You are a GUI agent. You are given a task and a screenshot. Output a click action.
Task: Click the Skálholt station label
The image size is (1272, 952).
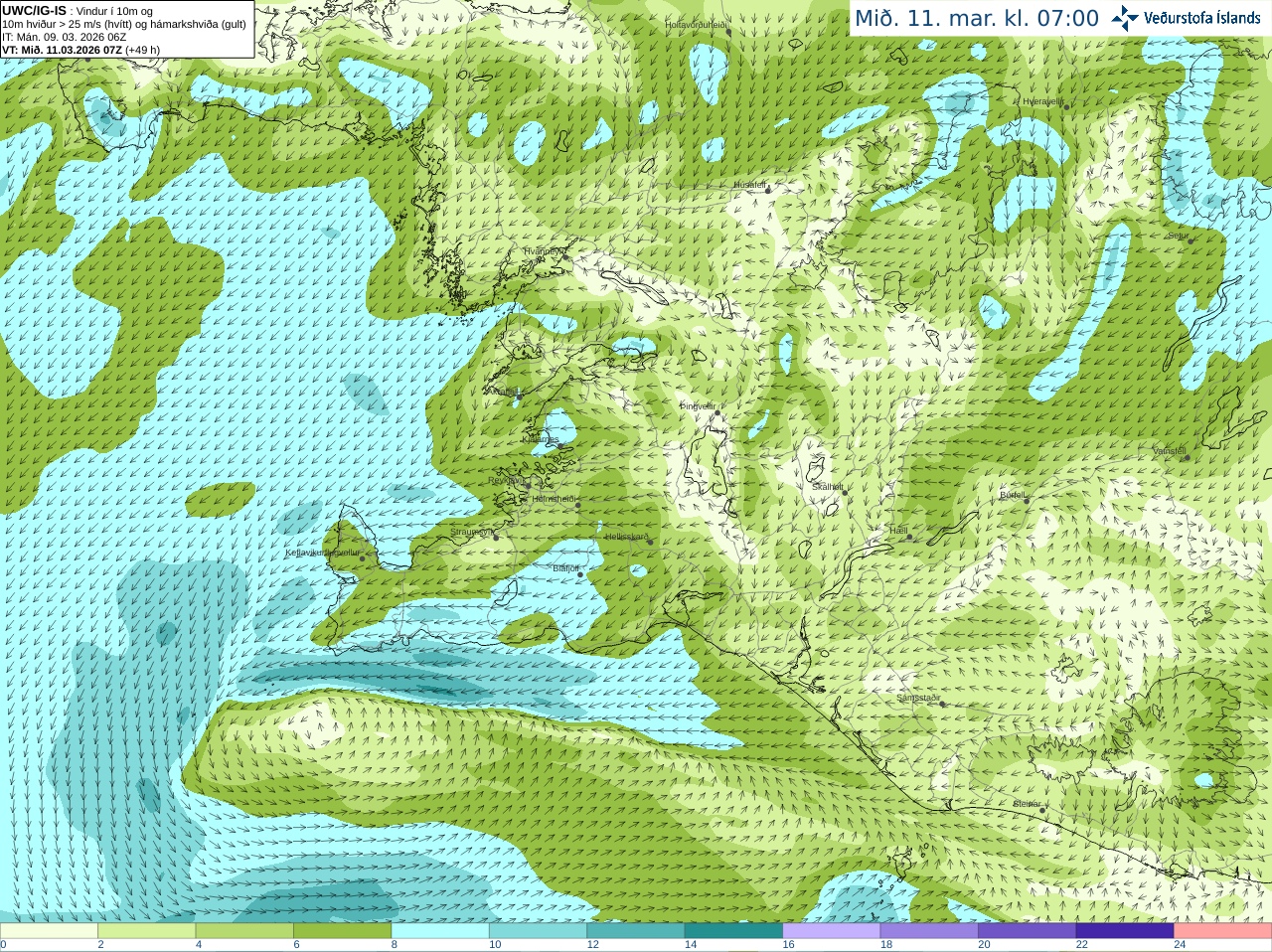tap(827, 487)
